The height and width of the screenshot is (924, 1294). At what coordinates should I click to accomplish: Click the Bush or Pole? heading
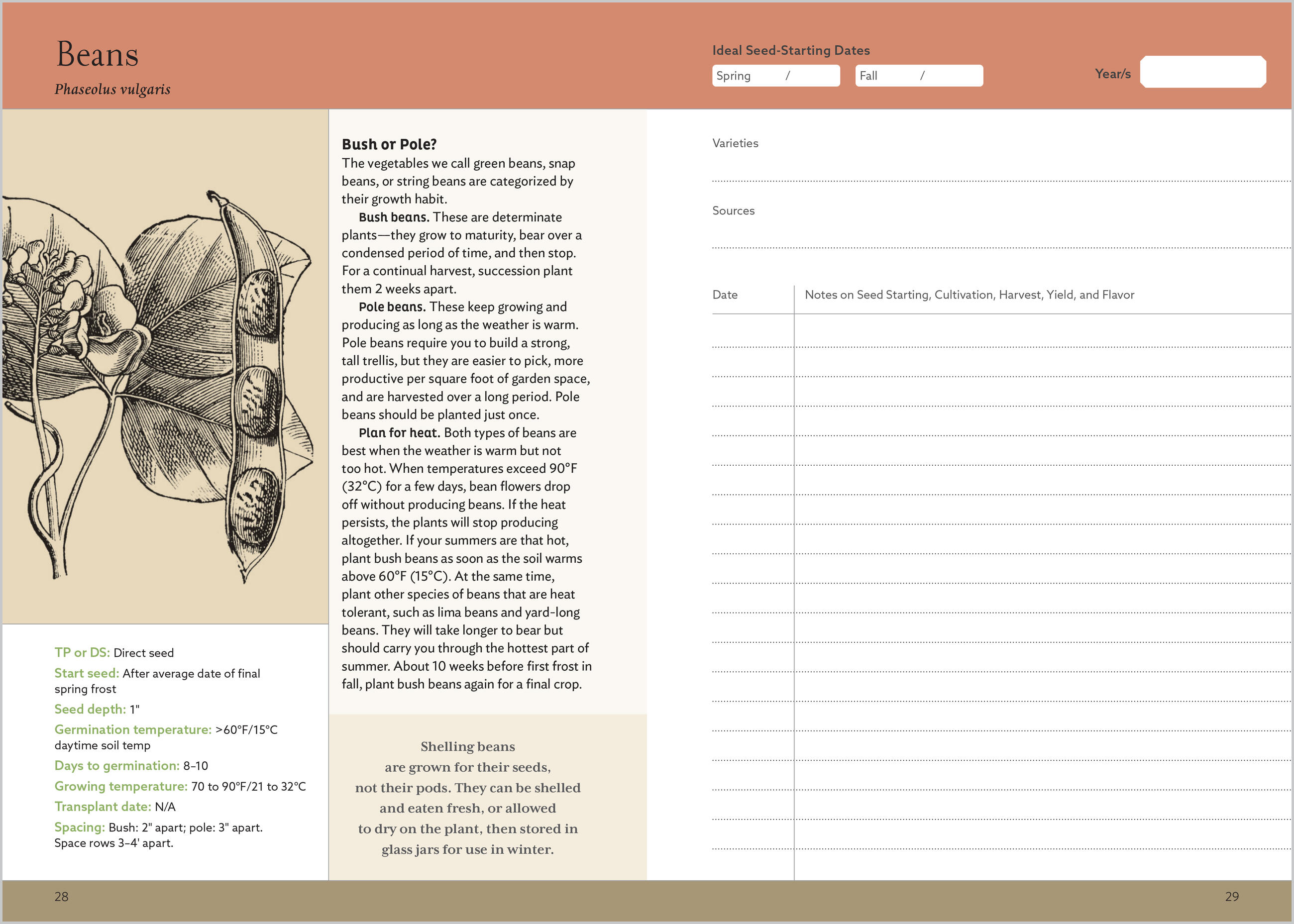[x=389, y=144]
